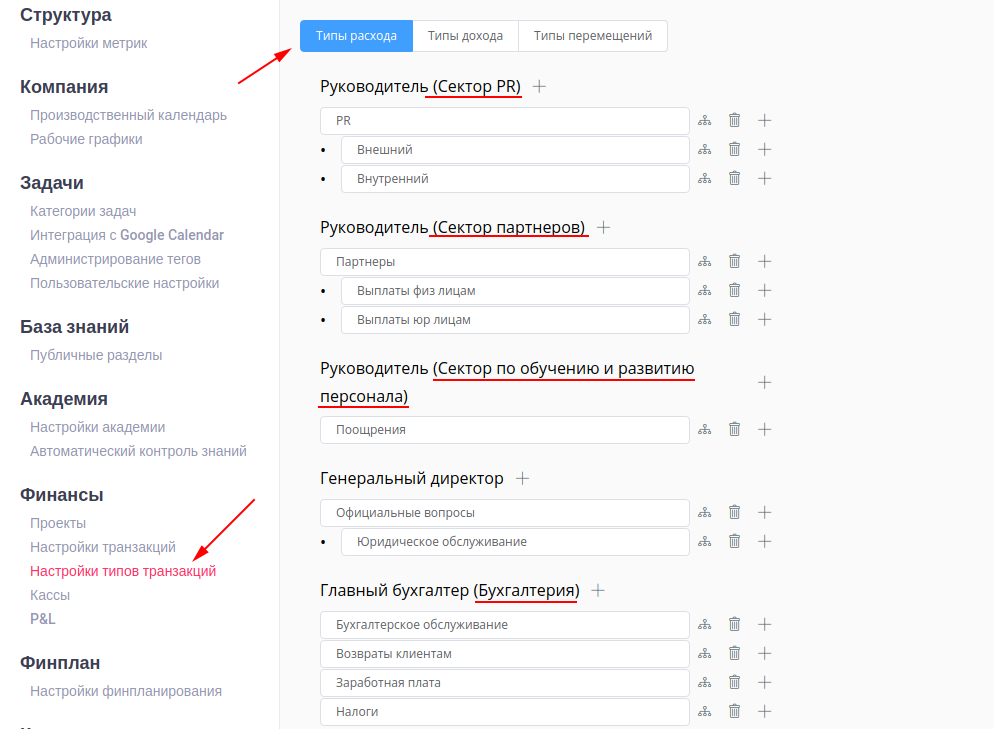Delete Возвраты клиентам using its trash icon
Image resolution: width=994 pixels, height=729 pixels.
tap(734, 653)
